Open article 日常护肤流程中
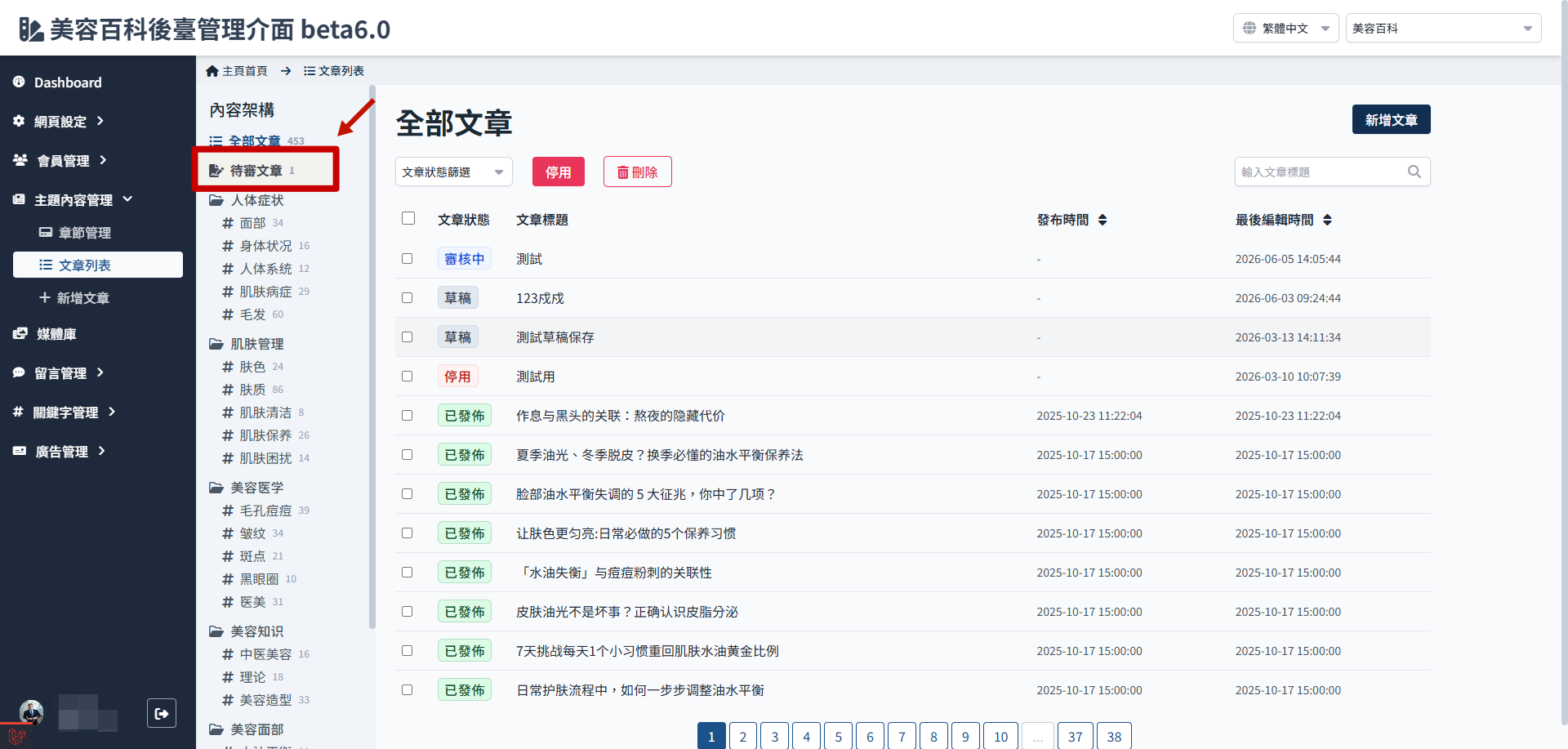The height and width of the screenshot is (749, 1568). pyautogui.click(x=640, y=690)
